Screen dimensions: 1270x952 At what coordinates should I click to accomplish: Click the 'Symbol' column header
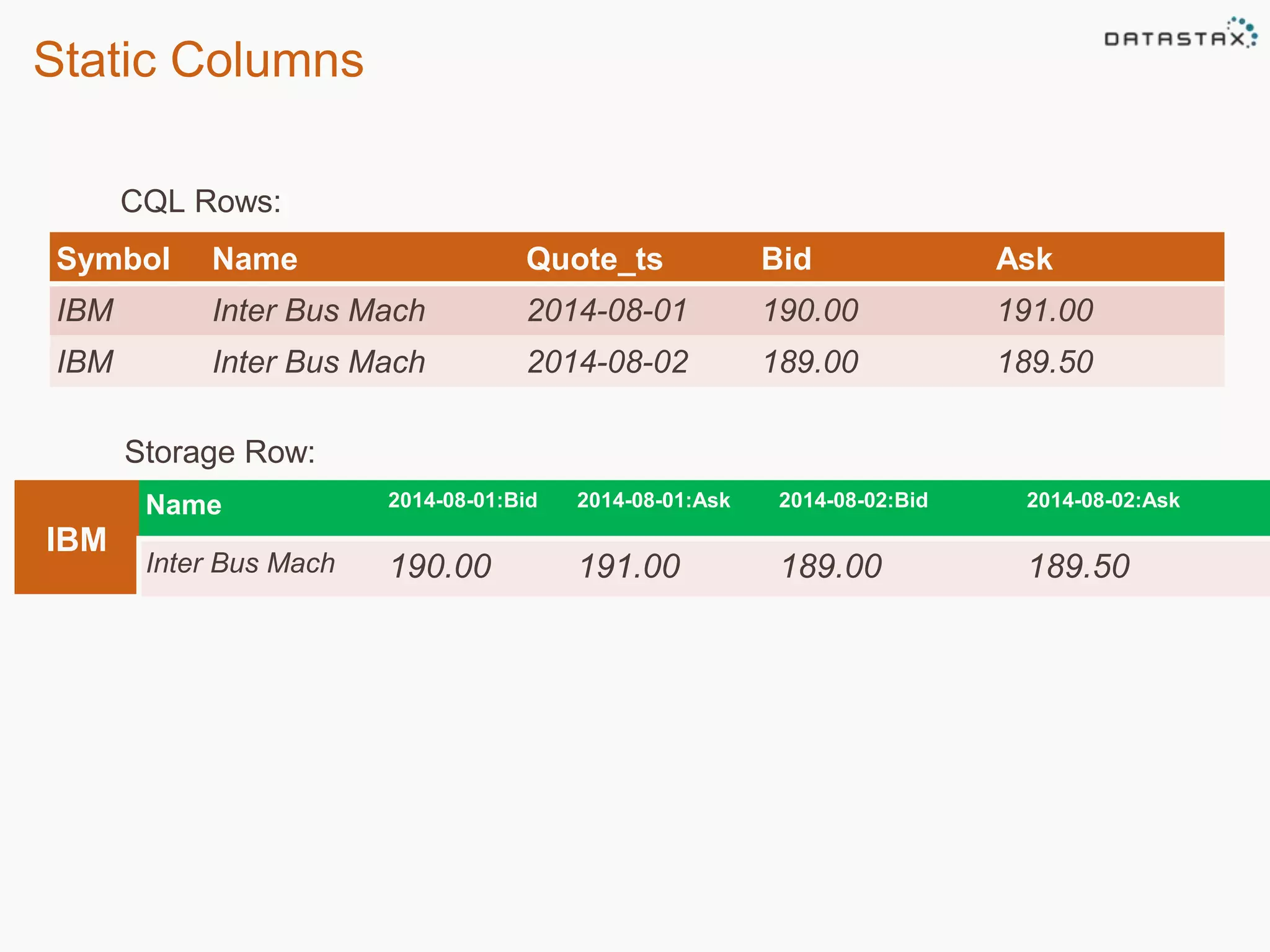(x=113, y=258)
